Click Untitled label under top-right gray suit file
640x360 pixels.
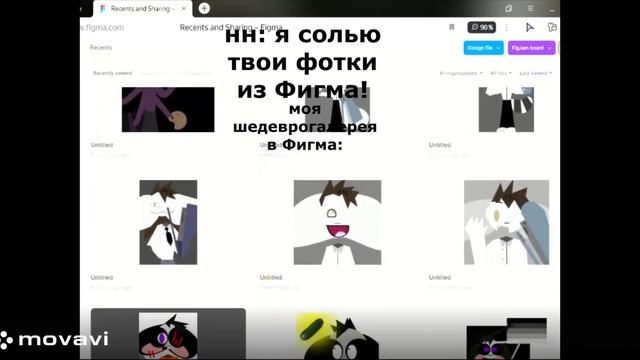(440, 145)
